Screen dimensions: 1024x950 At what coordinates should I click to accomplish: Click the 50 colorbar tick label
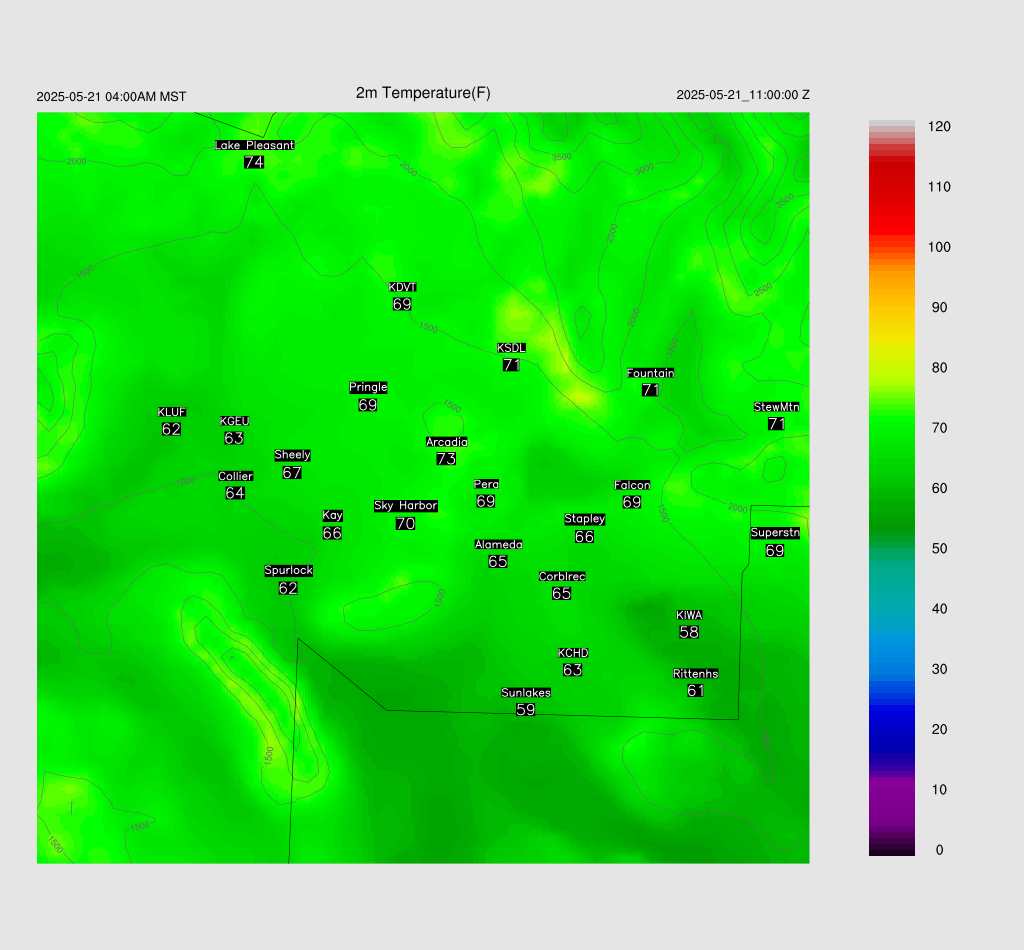pos(939,548)
